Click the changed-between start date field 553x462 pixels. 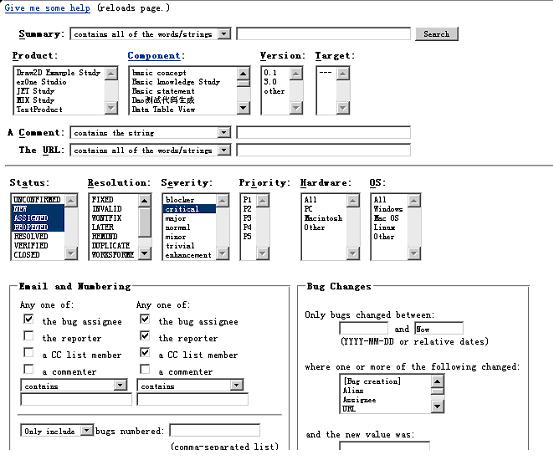(364, 329)
